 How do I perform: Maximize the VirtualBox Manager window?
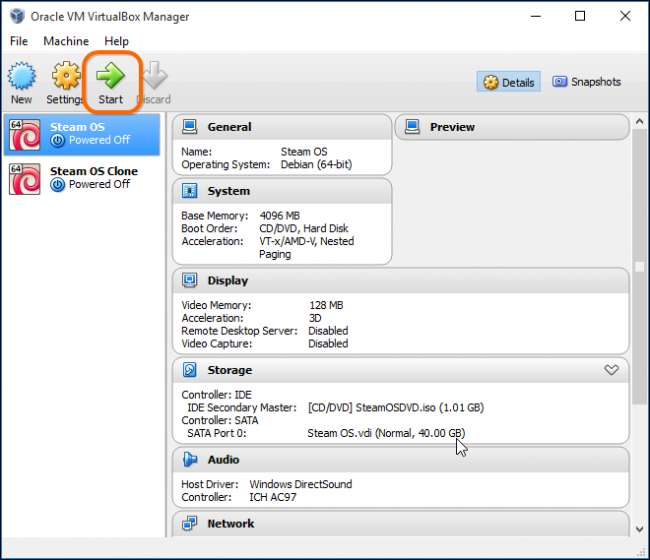pyautogui.click(x=580, y=16)
